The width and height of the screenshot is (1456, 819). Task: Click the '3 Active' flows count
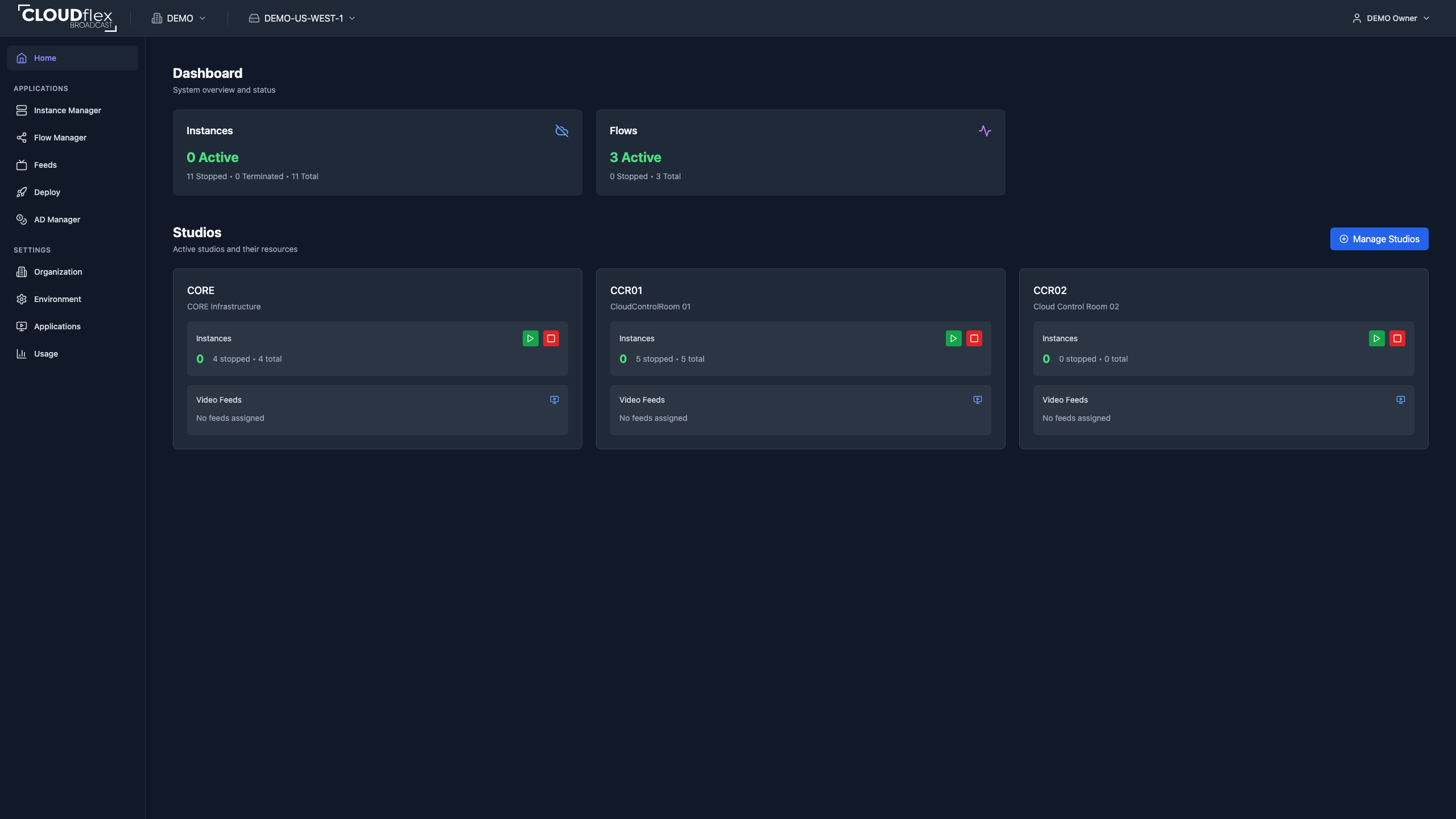(635, 158)
